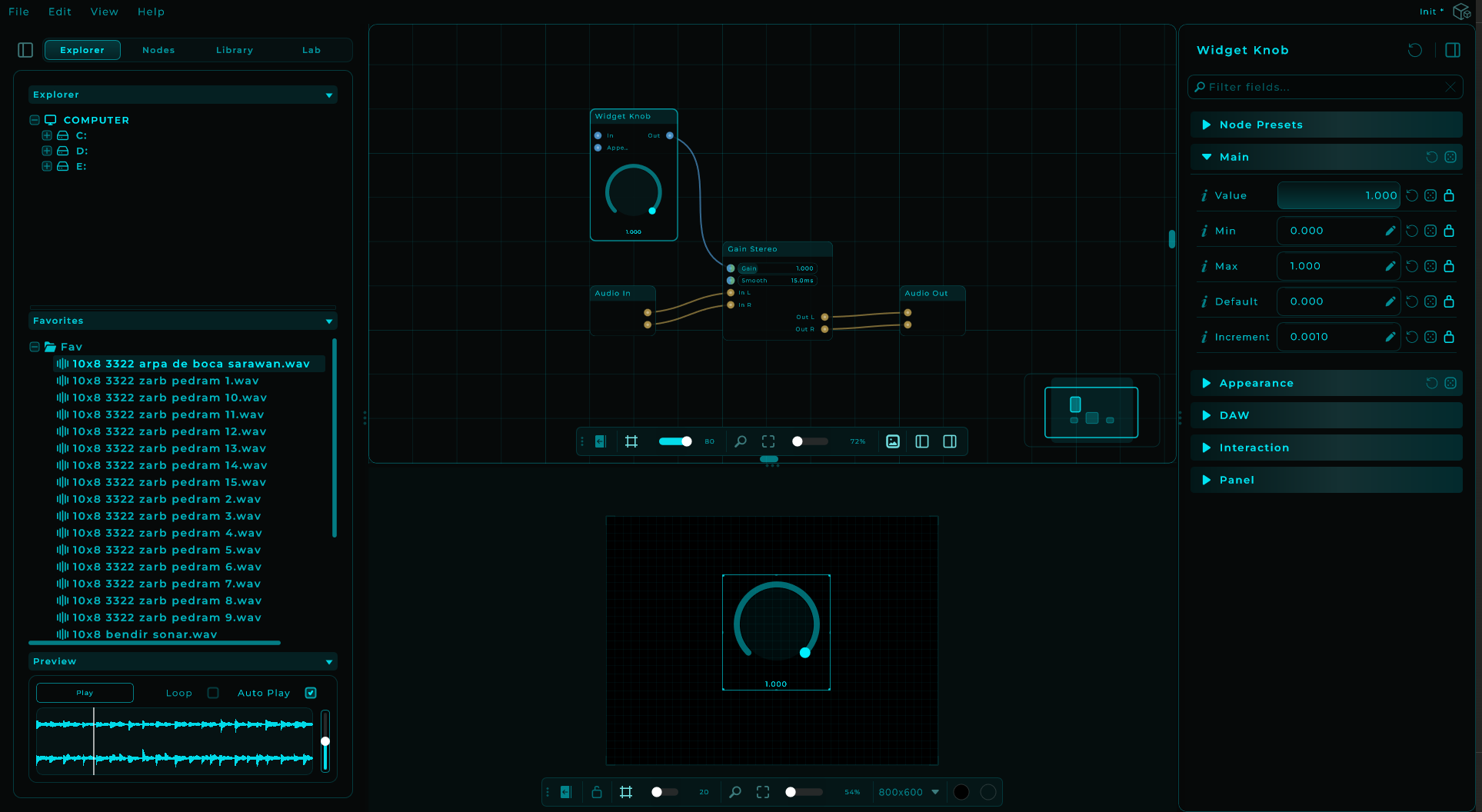Select the frame/grid tool in the node editor toolbar

pos(631,441)
